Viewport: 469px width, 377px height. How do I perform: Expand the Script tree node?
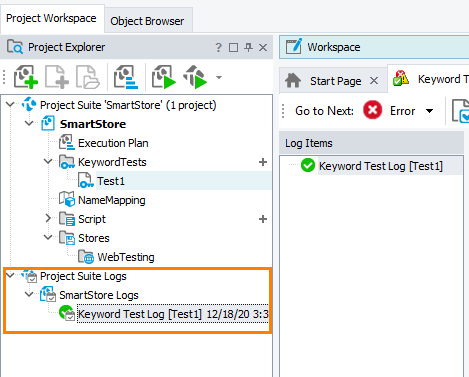pos(48,218)
